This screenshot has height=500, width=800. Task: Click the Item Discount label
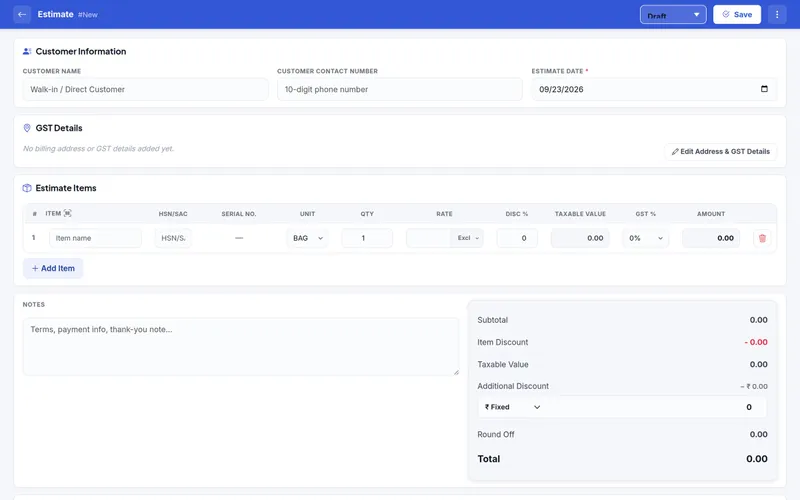503,342
